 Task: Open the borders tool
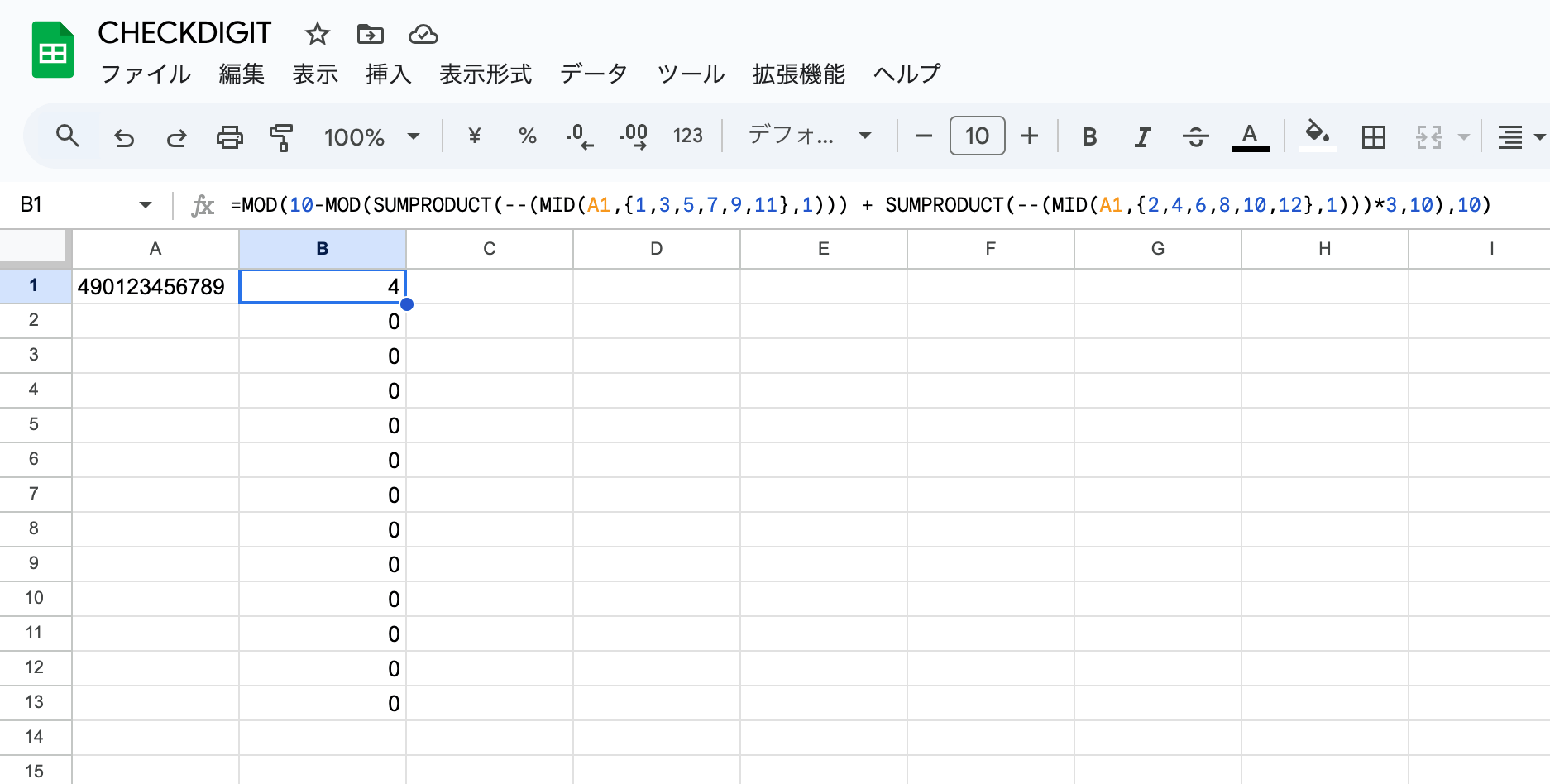(1373, 136)
